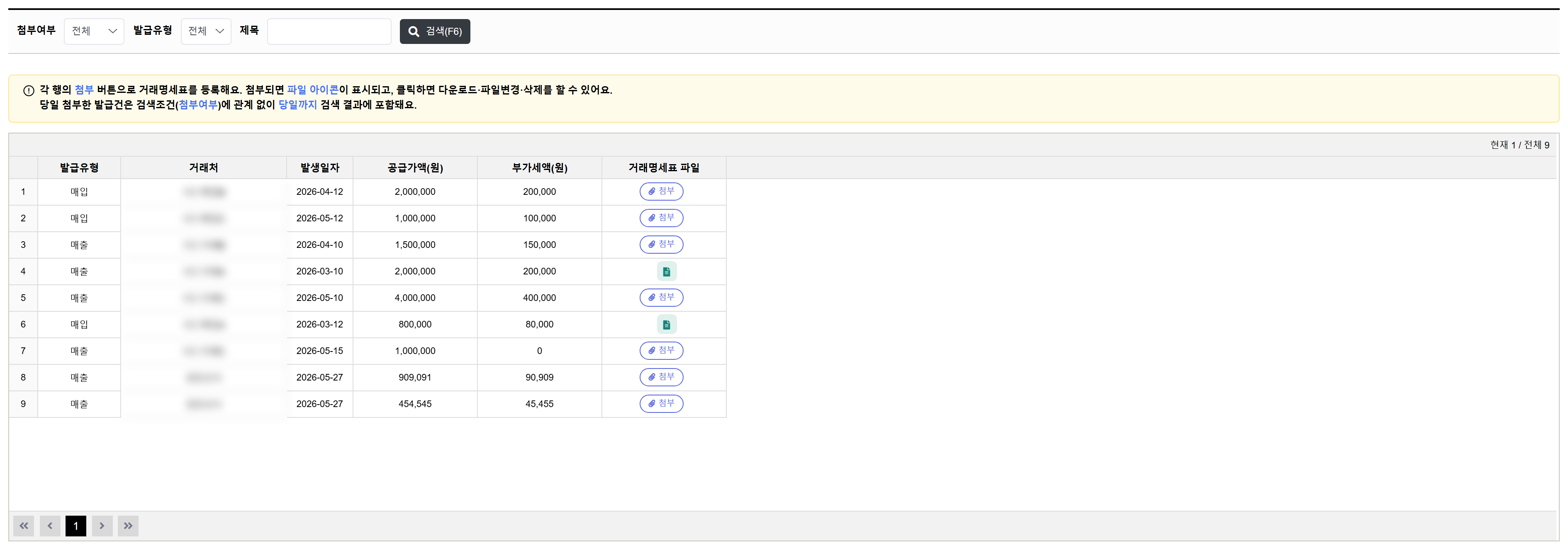Attach file for the 2026-04-10 row
Screen dimensions: 1568x548
[661, 245]
